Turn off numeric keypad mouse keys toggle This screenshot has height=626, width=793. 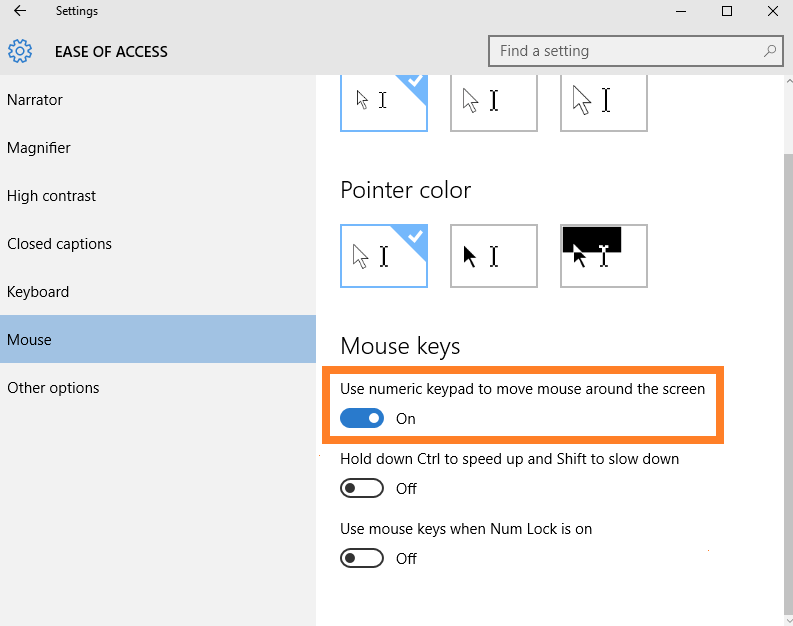(x=362, y=419)
